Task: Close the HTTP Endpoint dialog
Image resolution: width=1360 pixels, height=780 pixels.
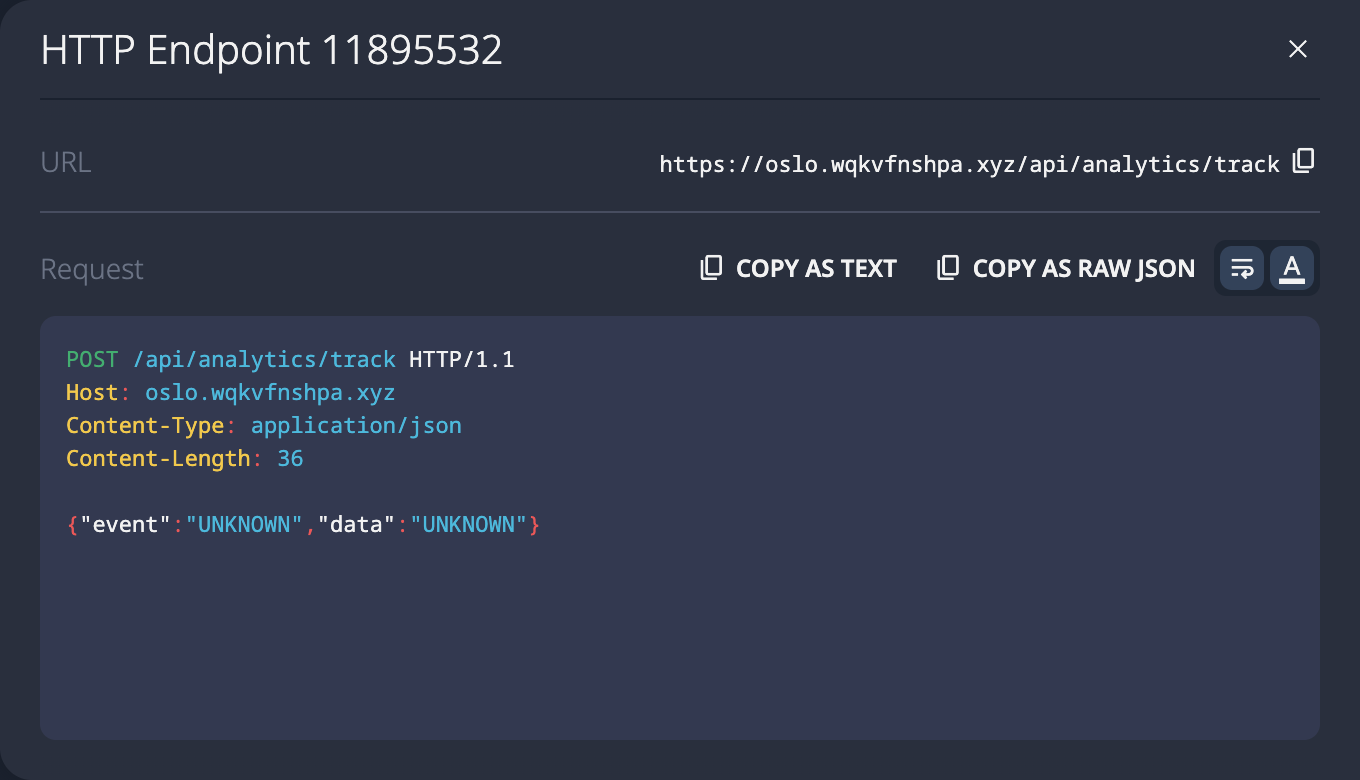Action: tap(1298, 50)
